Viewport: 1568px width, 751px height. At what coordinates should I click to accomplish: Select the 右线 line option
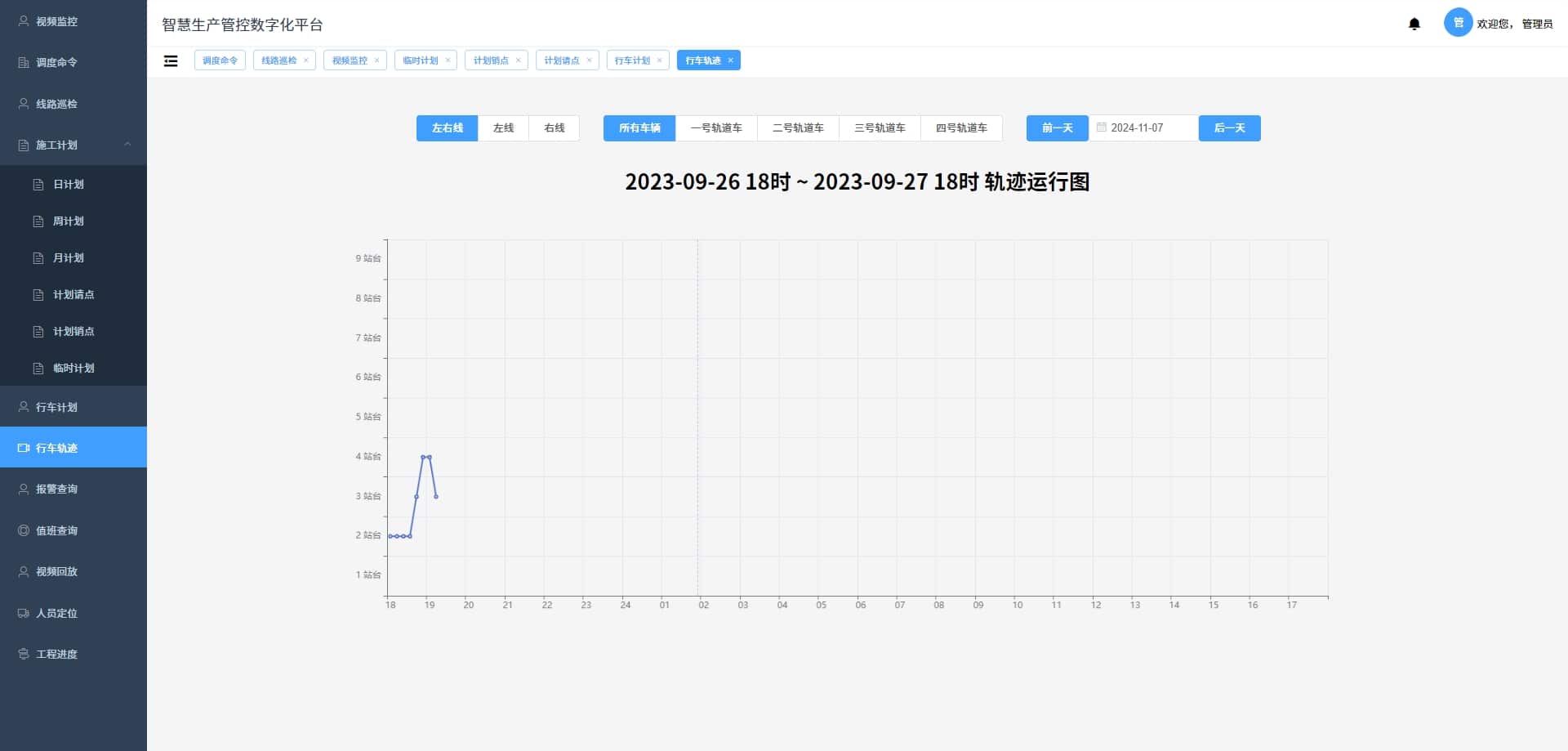(x=555, y=128)
